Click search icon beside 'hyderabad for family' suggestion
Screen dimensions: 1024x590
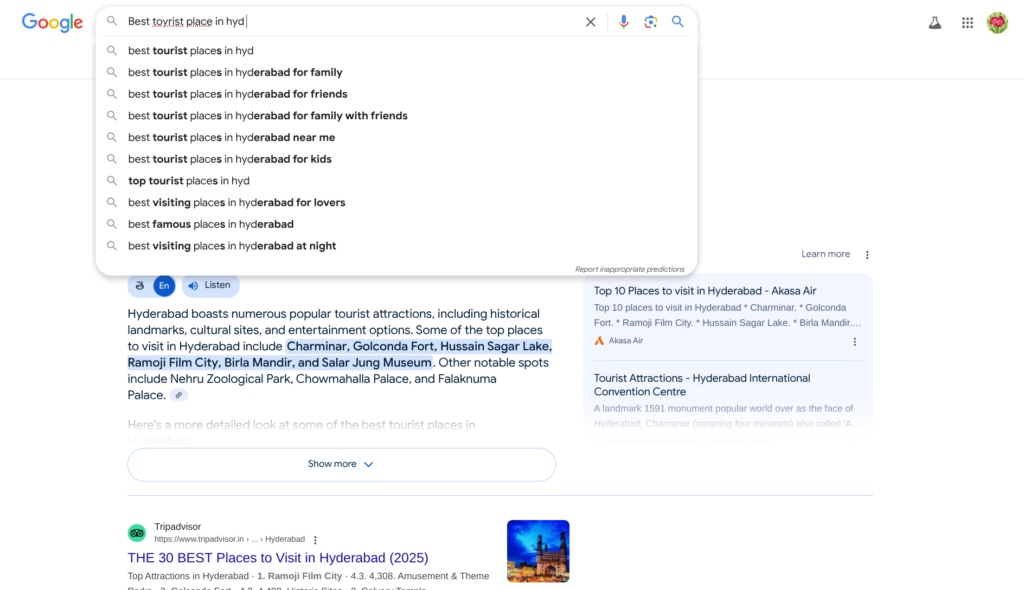tap(112, 72)
